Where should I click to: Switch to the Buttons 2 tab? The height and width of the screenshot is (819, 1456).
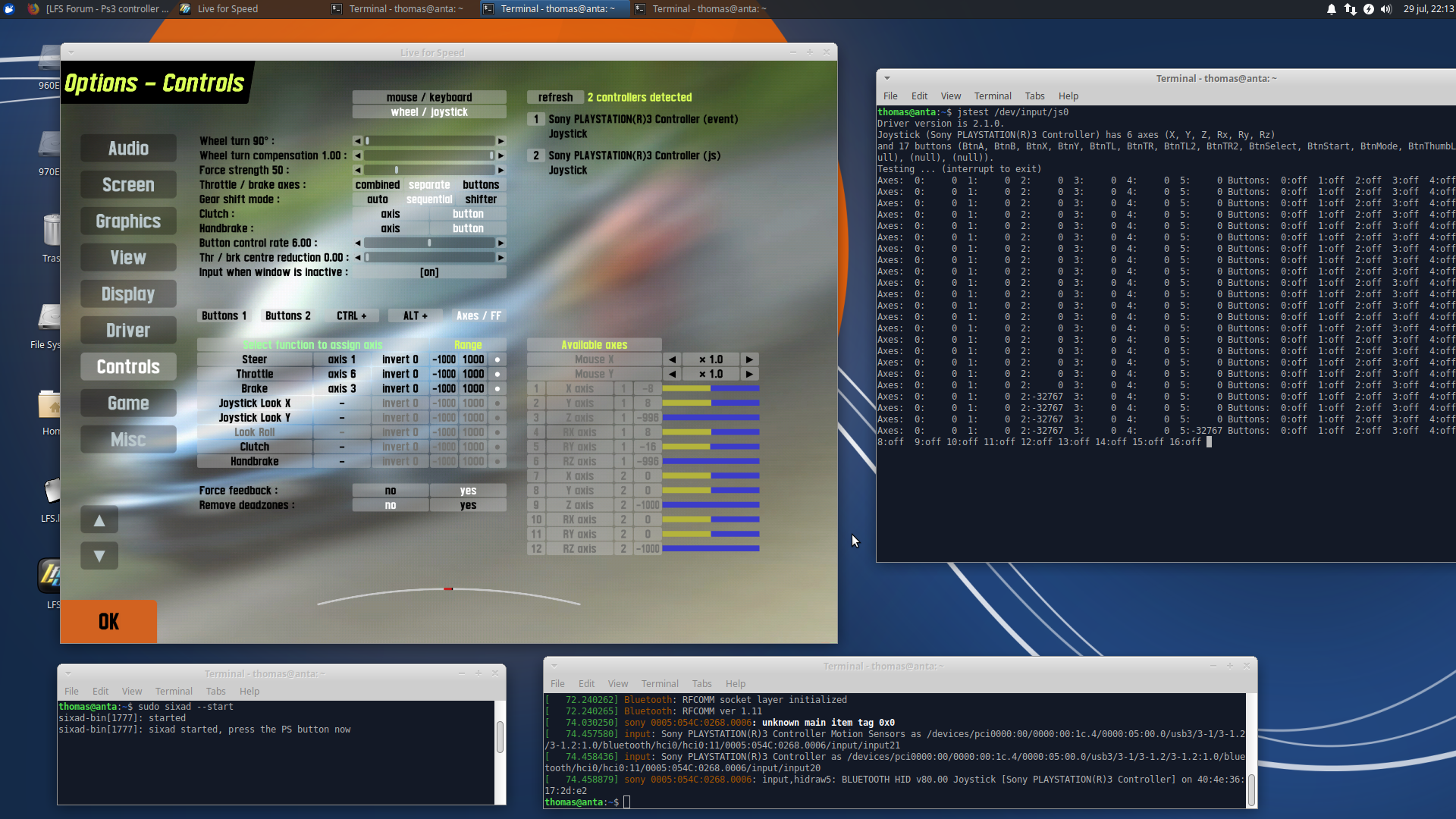(287, 315)
